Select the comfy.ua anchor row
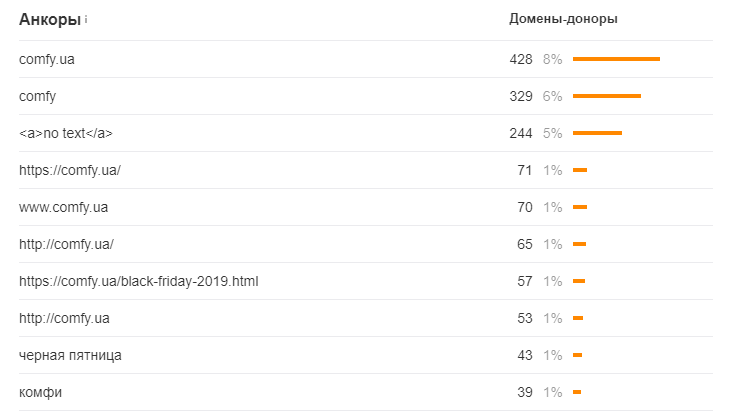 click(47, 59)
